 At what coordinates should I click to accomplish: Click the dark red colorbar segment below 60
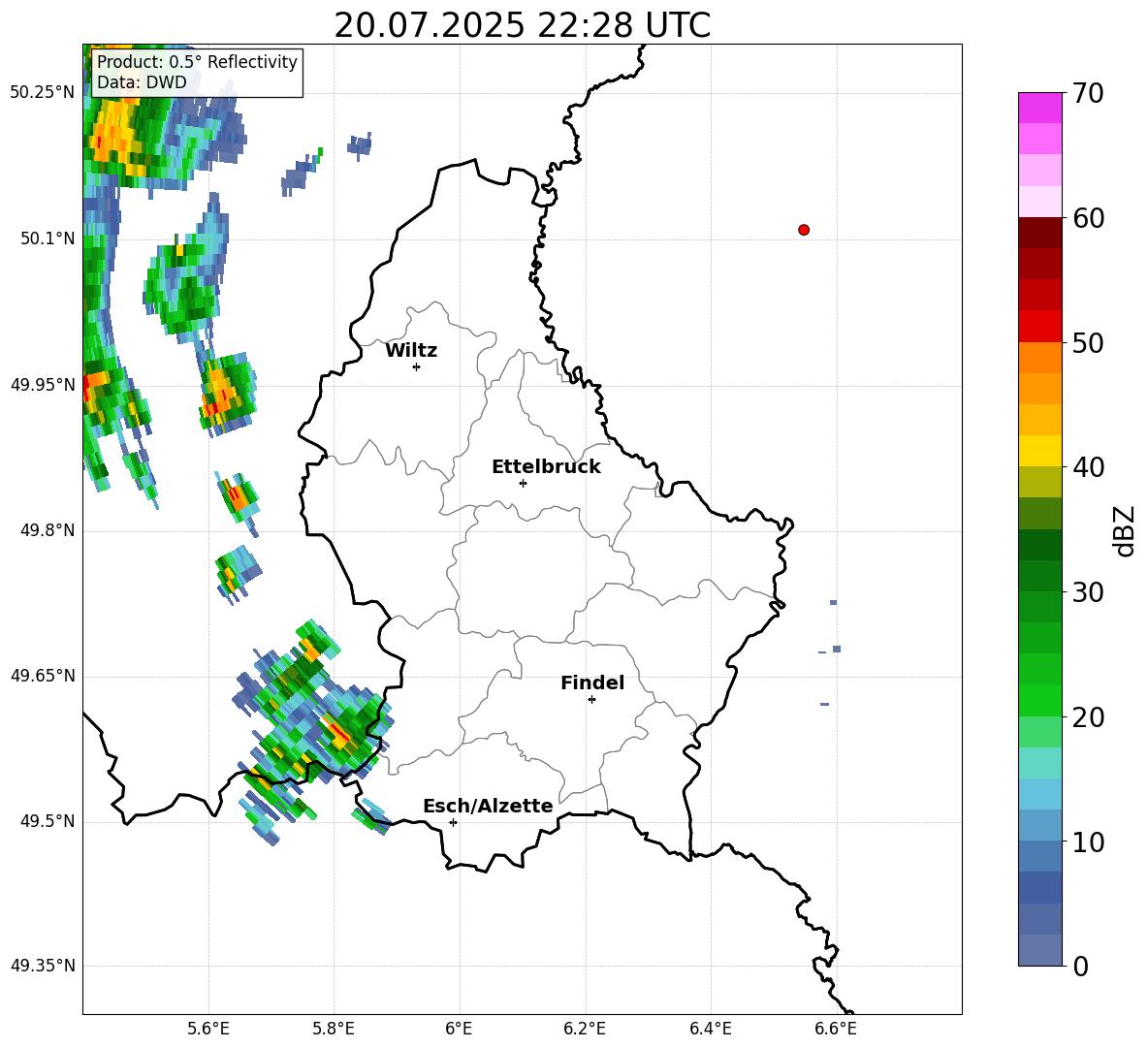tap(1040, 233)
